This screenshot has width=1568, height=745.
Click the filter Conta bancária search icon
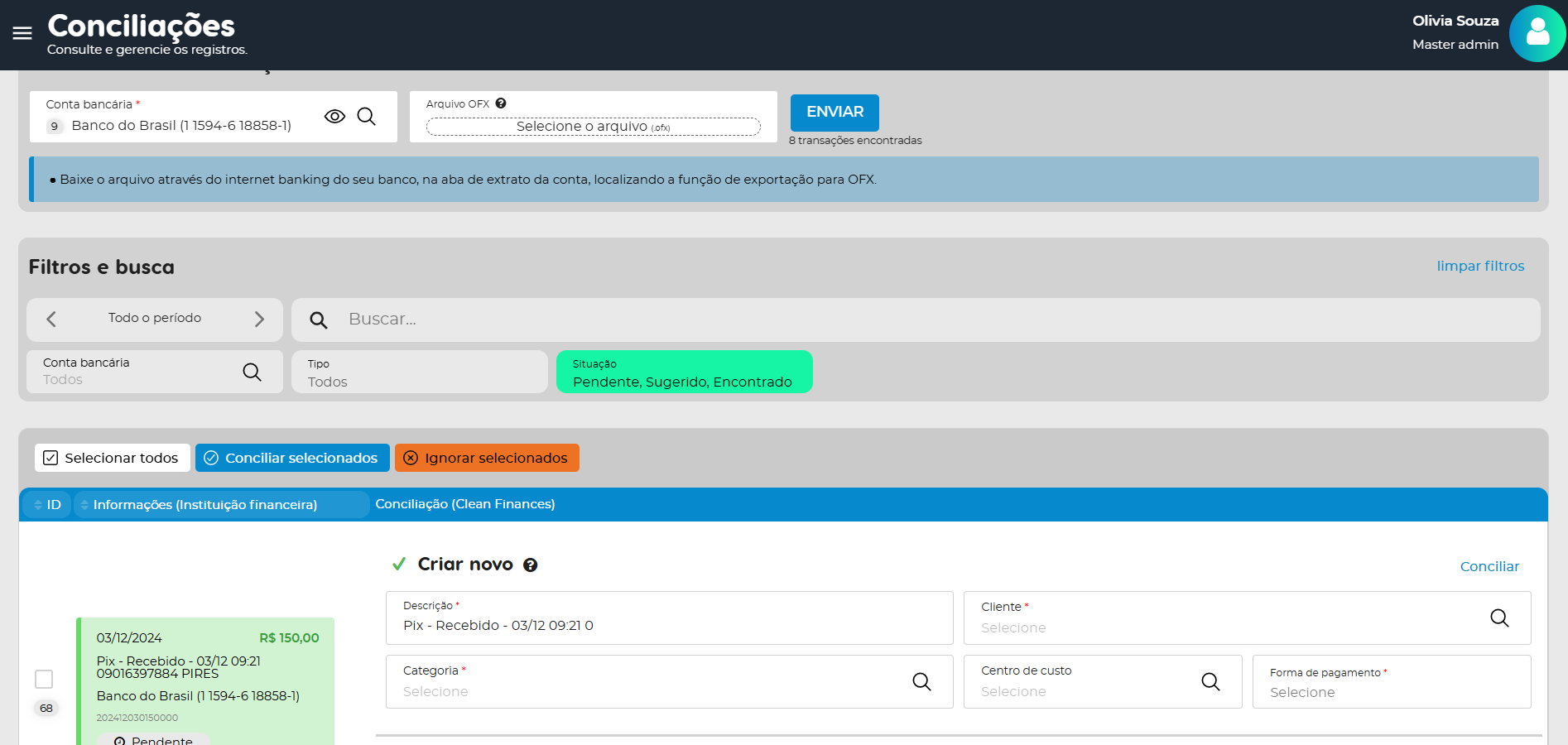pyautogui.click(x=252, y=372)
